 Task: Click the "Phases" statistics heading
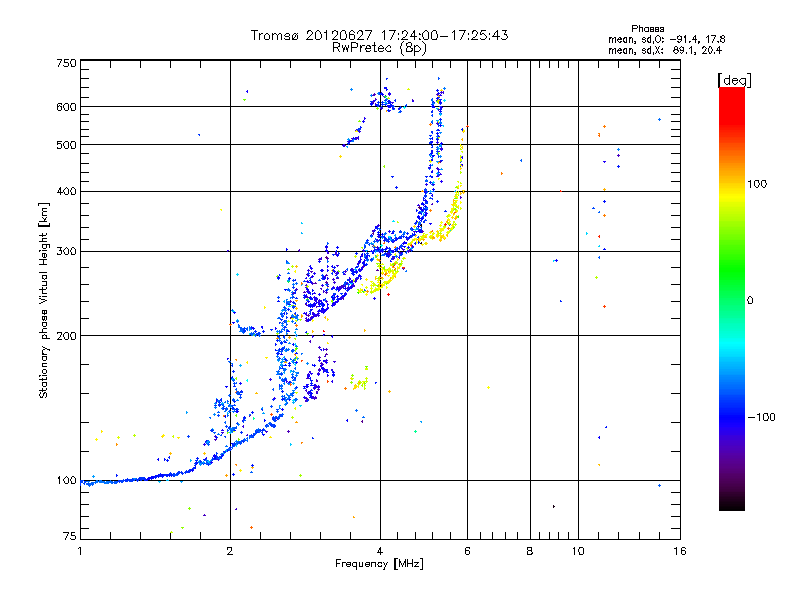[647, 29]
